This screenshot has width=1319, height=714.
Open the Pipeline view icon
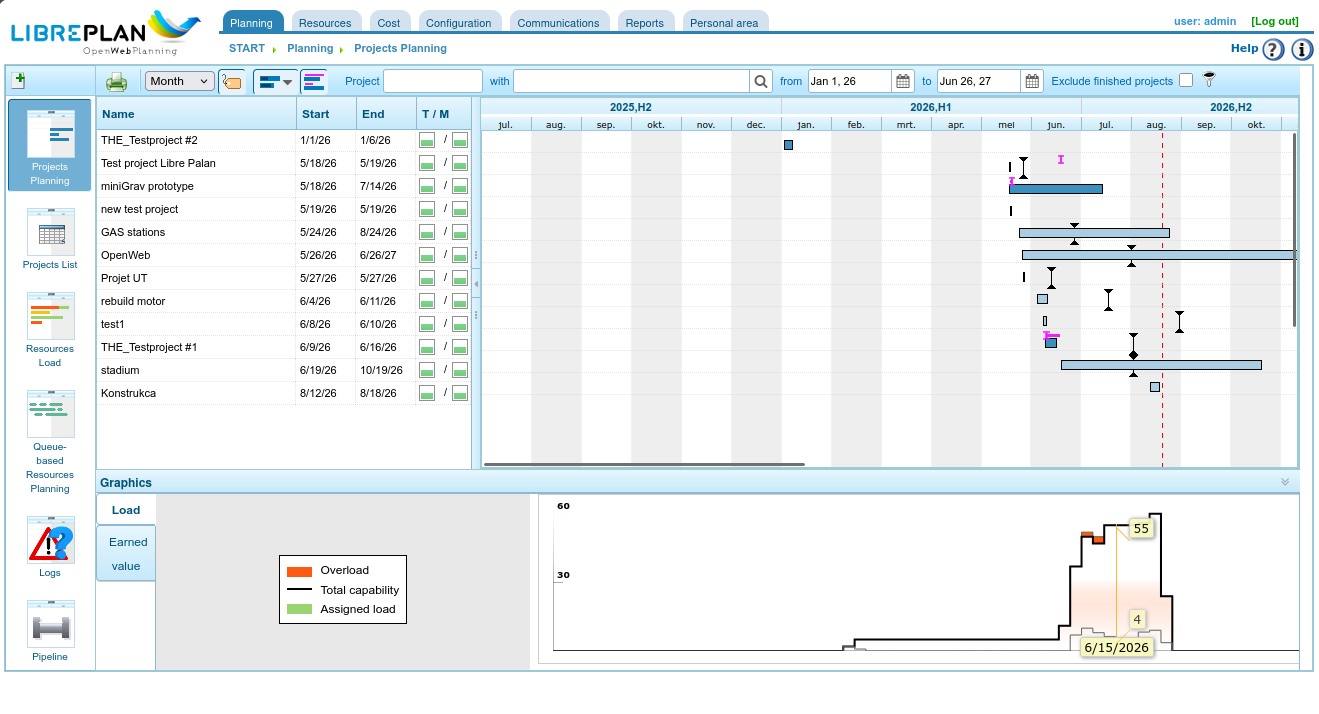(50, 632)
